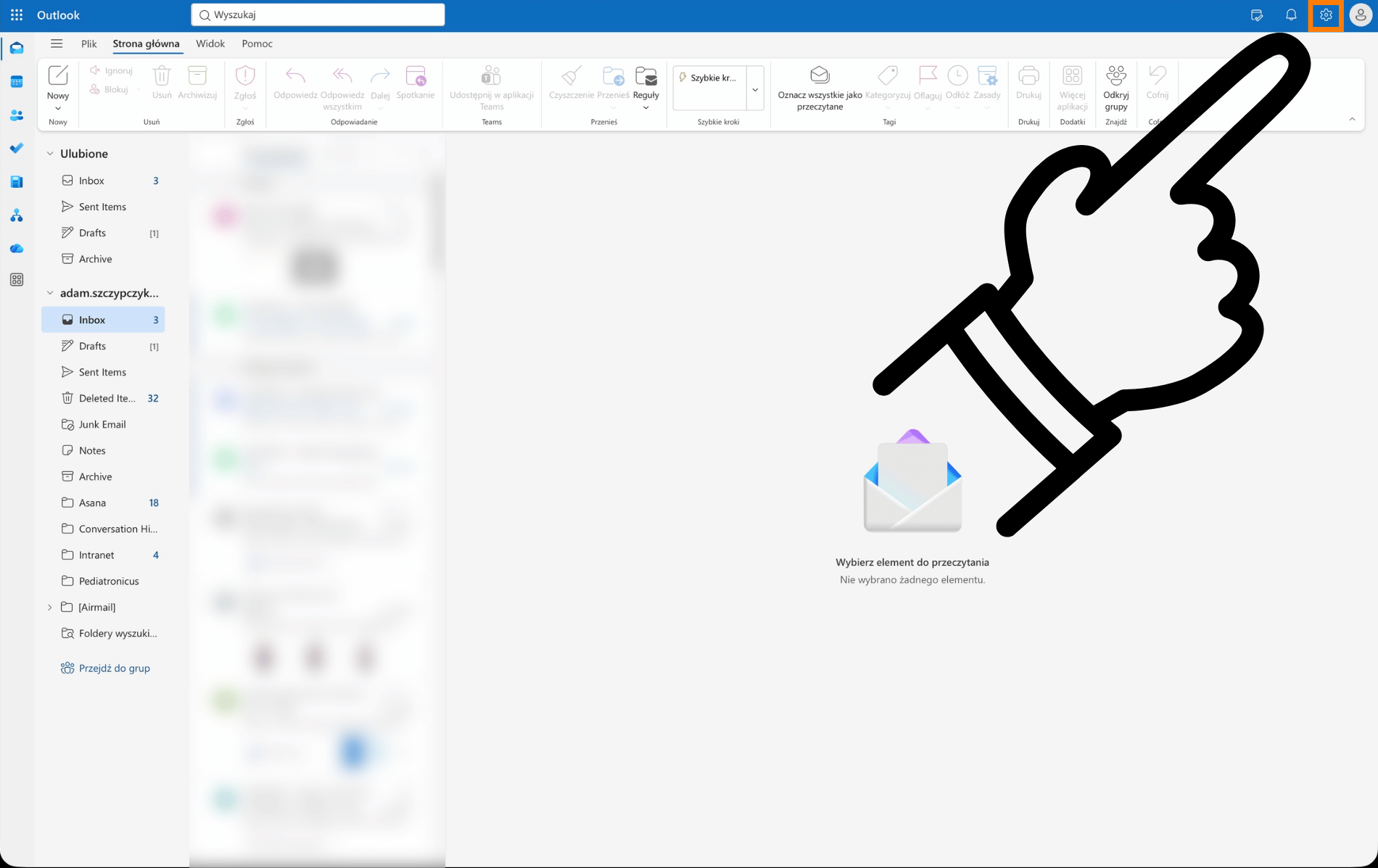This screenshot has height=868, width=1378.
Task: Open Sent Items under Ulubione
Action: coord(103,207)
